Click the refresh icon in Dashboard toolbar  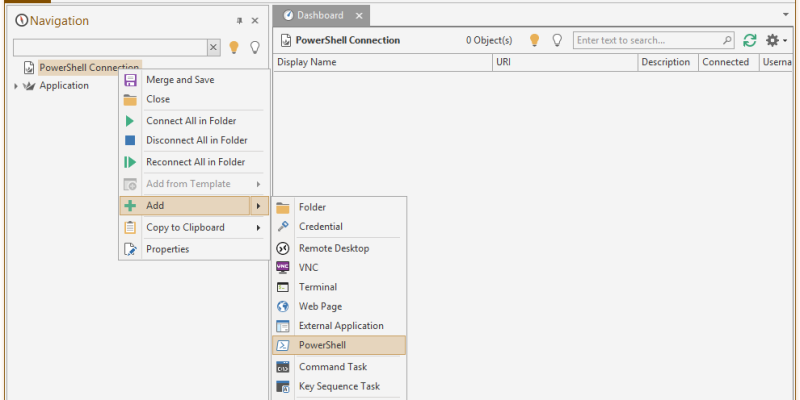pyautogui.click(x=749, y=41)
